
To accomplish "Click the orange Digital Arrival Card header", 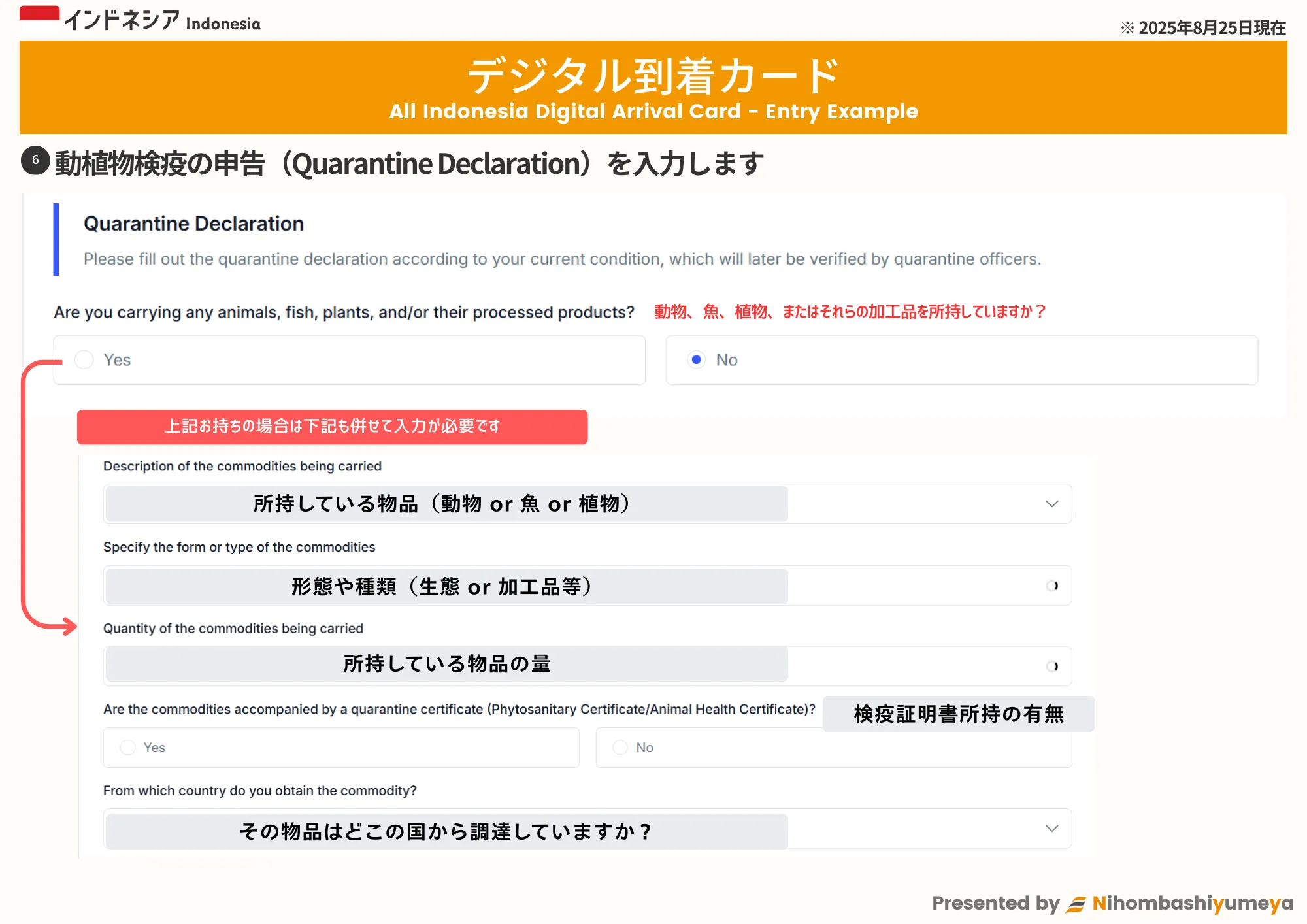I will click(x=653, y=88).
